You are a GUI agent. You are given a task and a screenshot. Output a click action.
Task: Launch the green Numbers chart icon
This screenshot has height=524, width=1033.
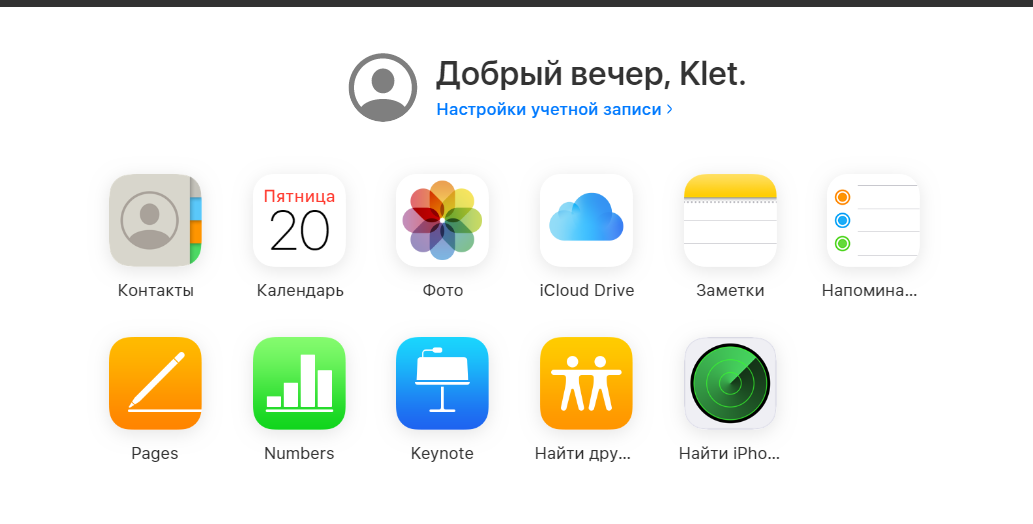299,384
